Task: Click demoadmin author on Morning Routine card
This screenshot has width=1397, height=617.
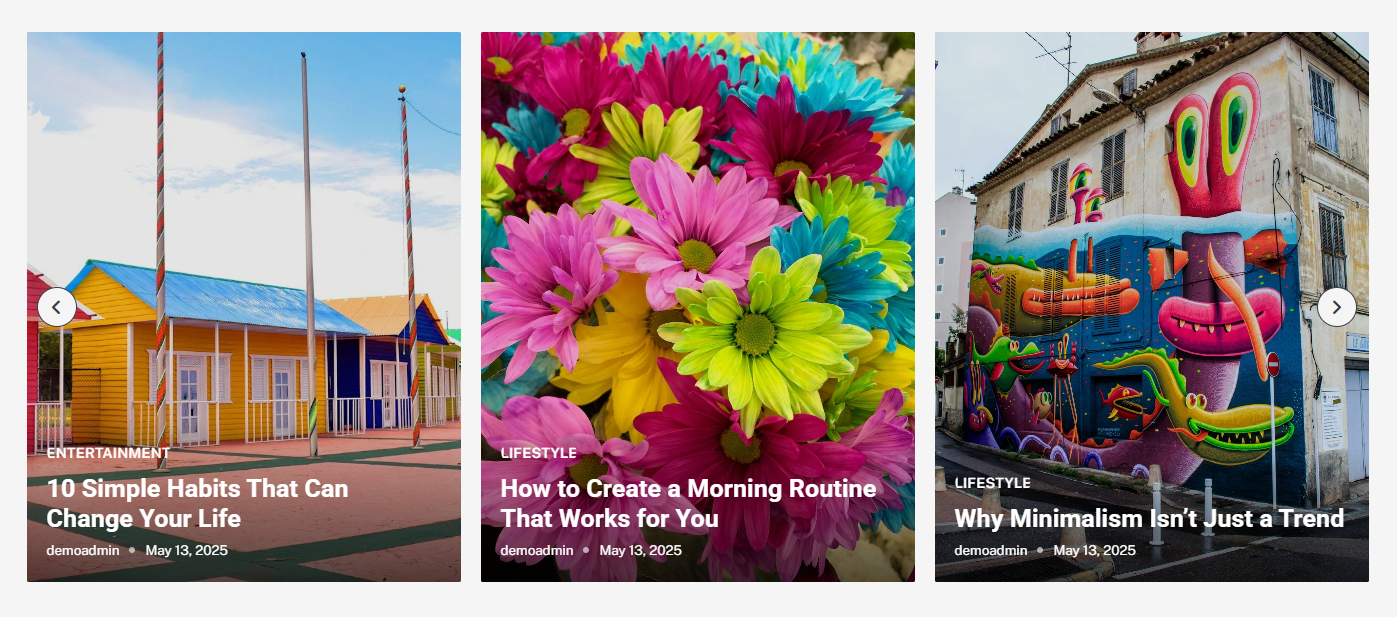Action: coord(537,550)
